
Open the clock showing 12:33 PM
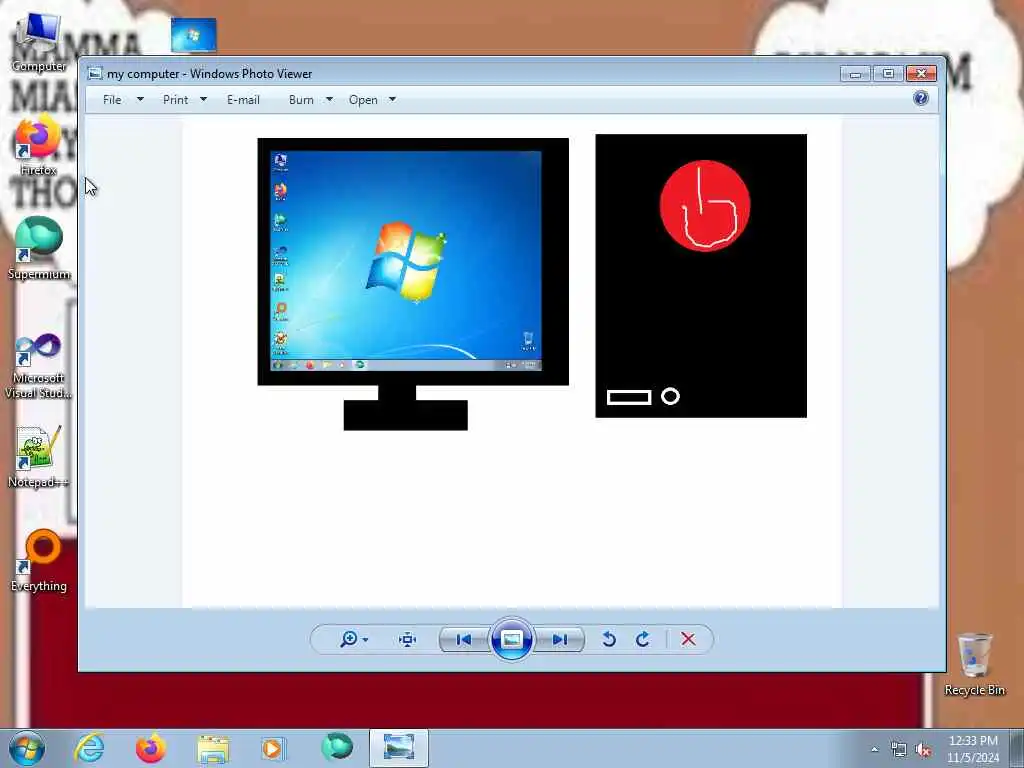(973, 749)
